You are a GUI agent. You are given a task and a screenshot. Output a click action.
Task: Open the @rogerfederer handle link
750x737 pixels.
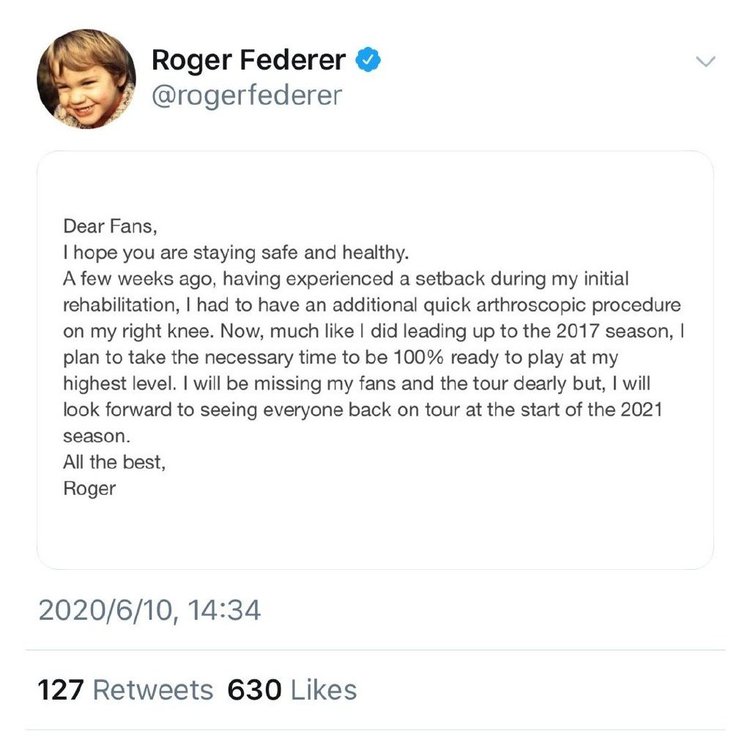pyautogui.click(x=246, y=95)
